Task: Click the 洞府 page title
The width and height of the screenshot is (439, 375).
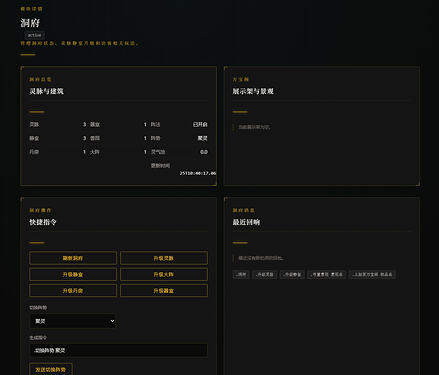Action: click(x=30, y=23)
